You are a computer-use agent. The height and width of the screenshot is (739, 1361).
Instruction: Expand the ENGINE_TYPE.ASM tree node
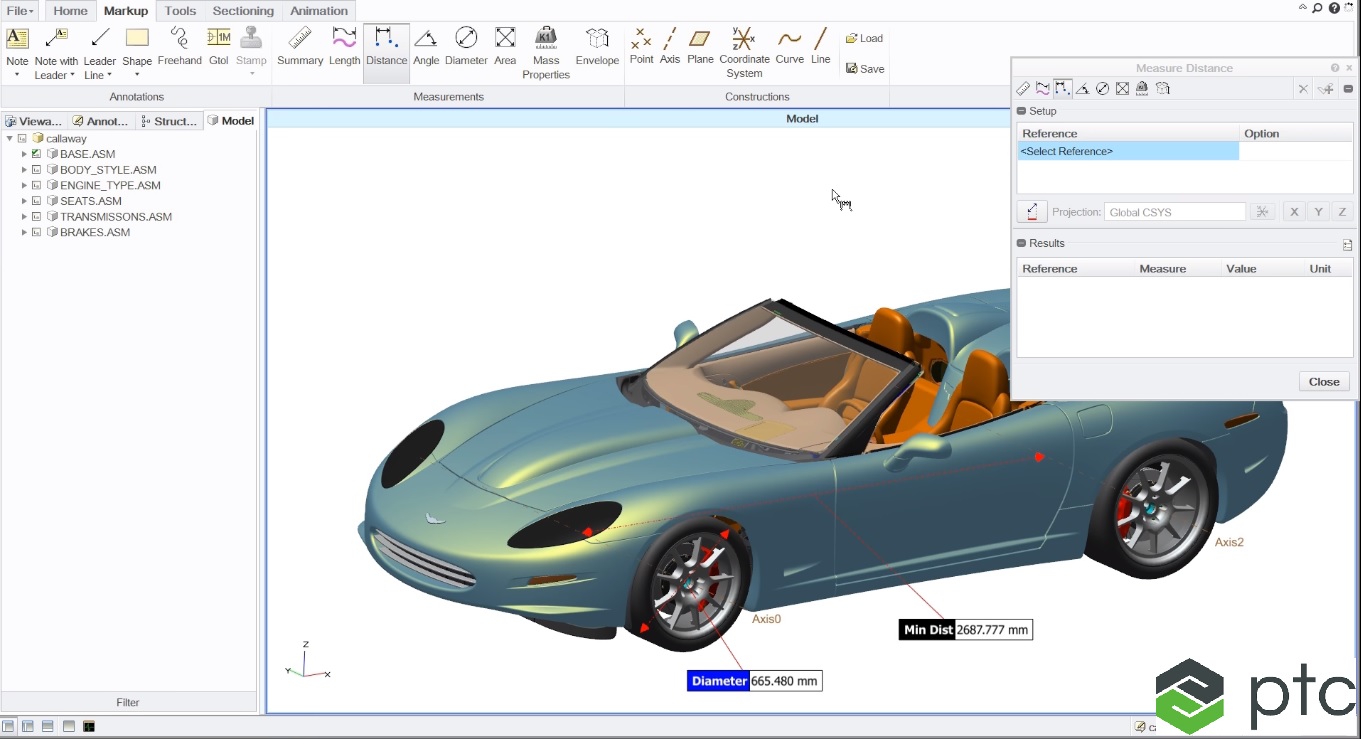click(24, 185)
